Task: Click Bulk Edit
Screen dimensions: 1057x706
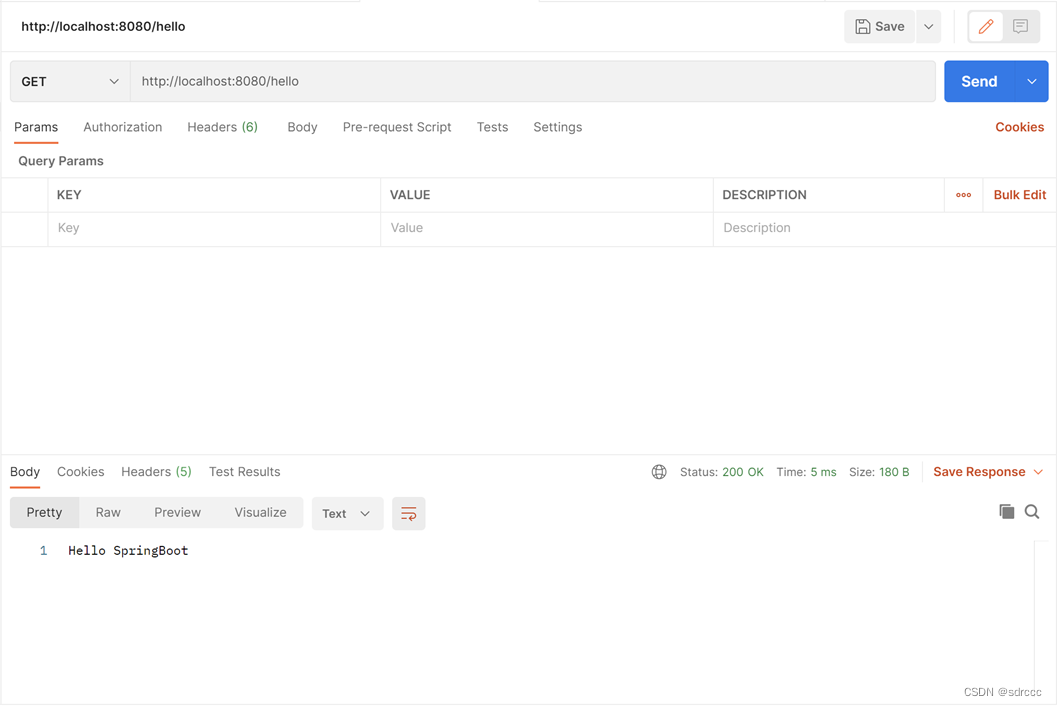Action: [1019, 195]
